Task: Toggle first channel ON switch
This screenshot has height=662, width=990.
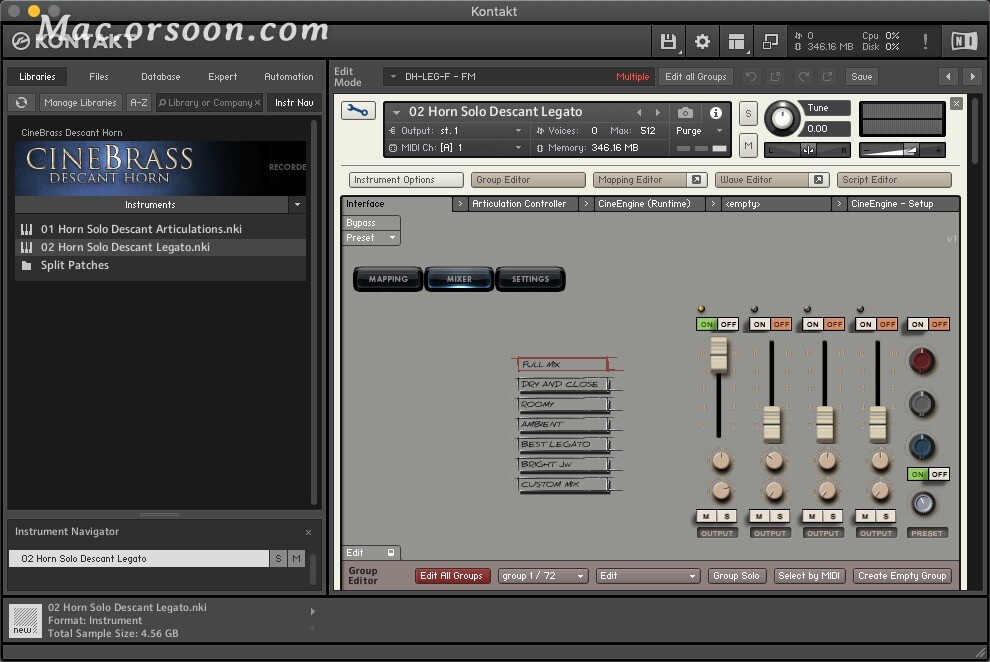Action: (707, 324)
